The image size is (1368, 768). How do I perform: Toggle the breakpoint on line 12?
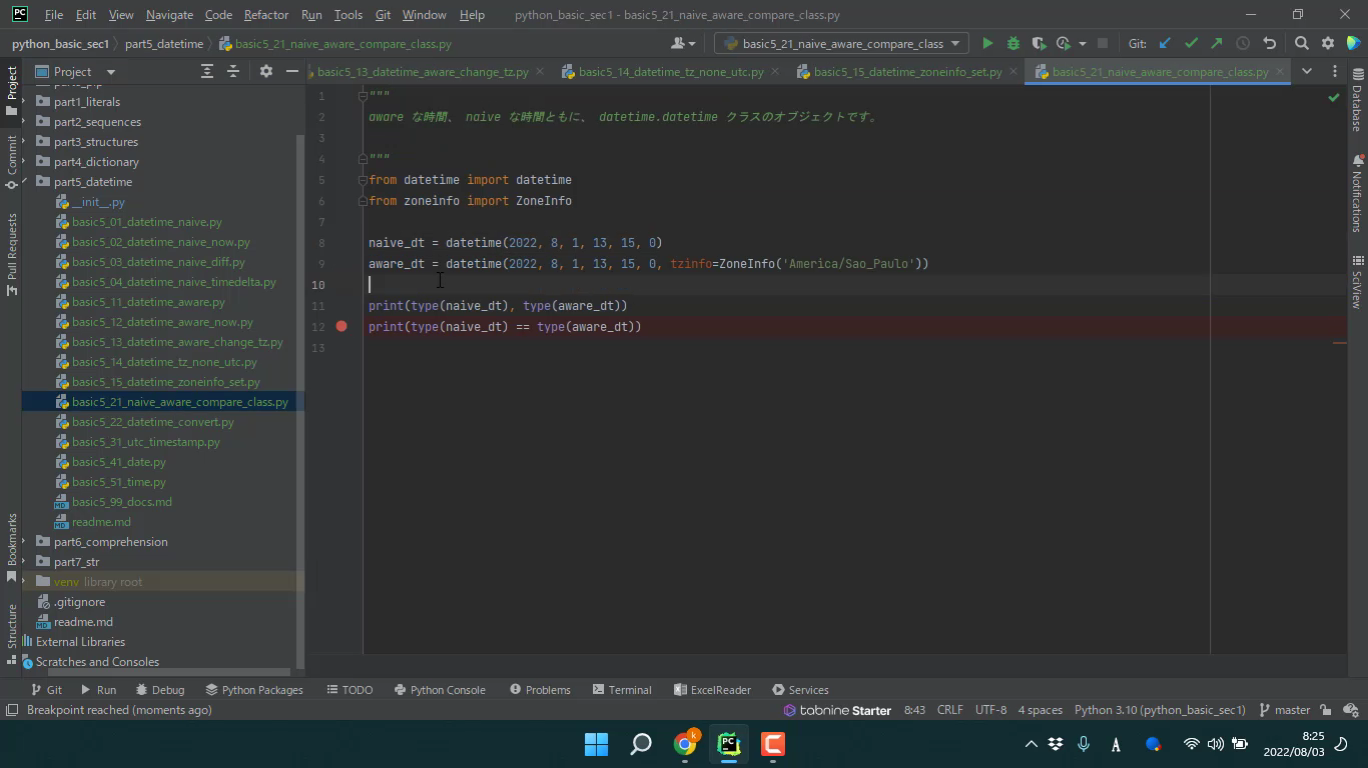[x=342, y=326]
